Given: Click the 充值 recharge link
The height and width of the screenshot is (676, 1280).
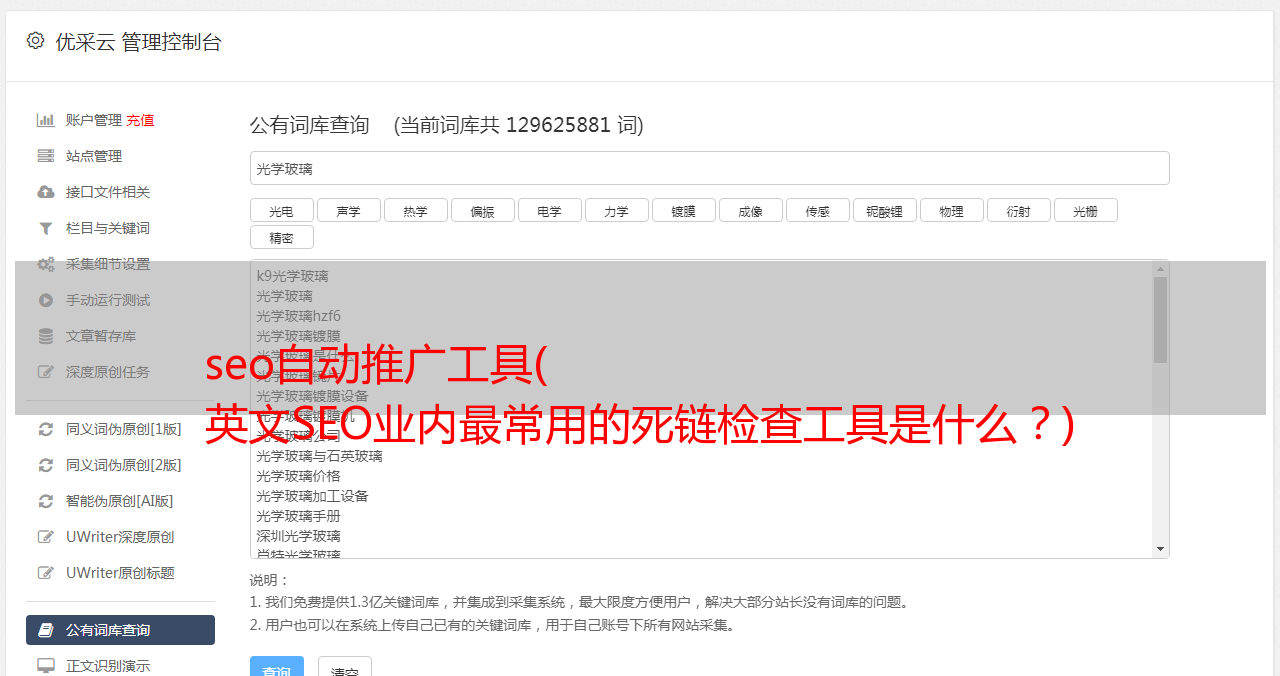Looking at the screenshot, I should tap(140, 120).
